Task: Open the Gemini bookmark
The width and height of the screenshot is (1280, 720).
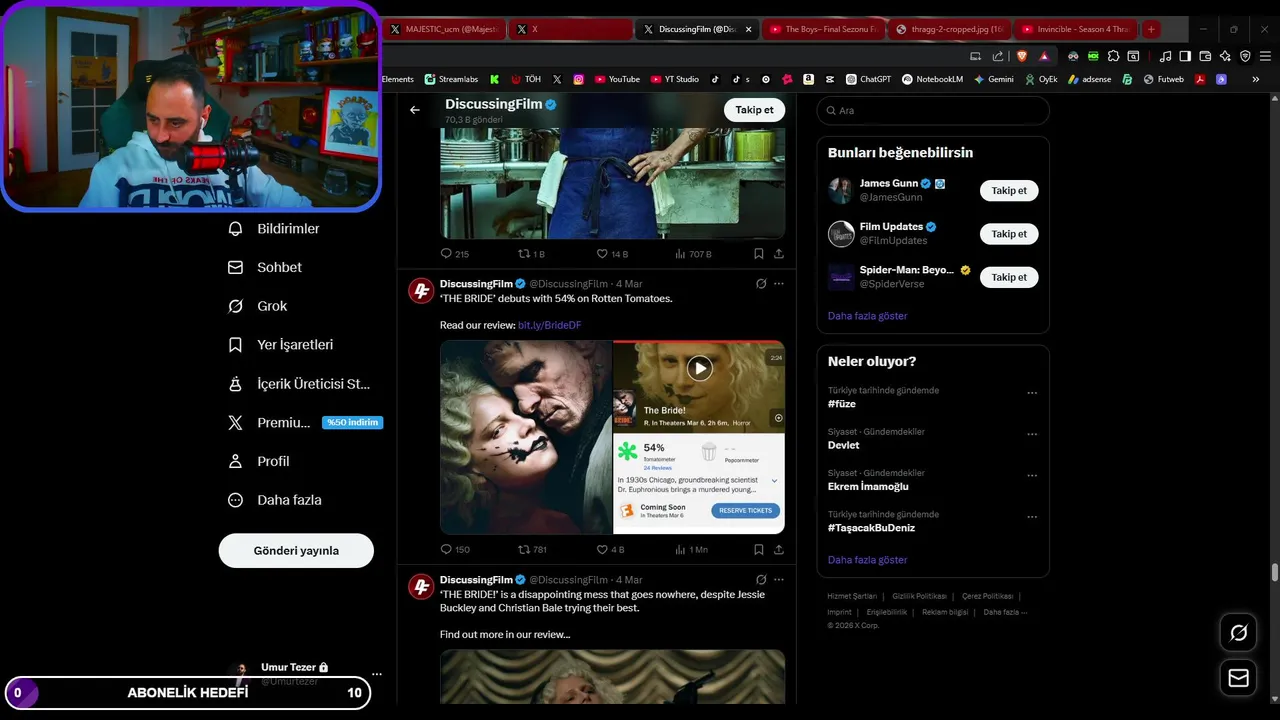Action: (x=993, y=79)
